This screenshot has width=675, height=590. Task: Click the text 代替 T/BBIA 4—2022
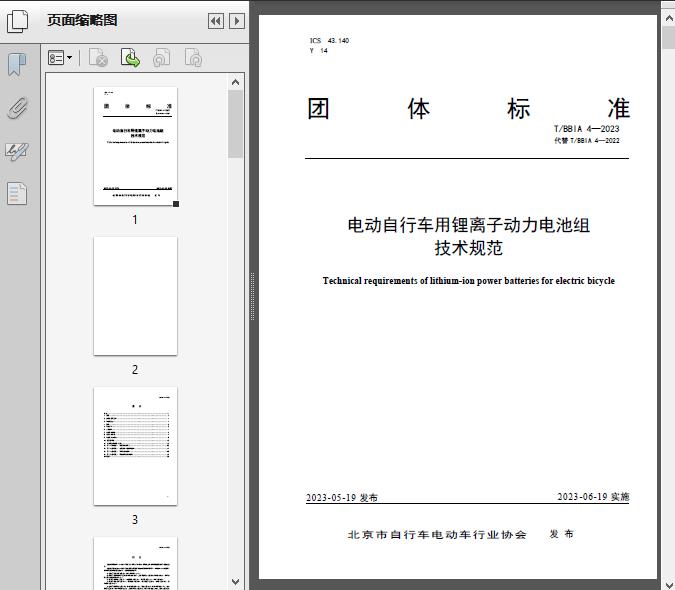(587, 140)
